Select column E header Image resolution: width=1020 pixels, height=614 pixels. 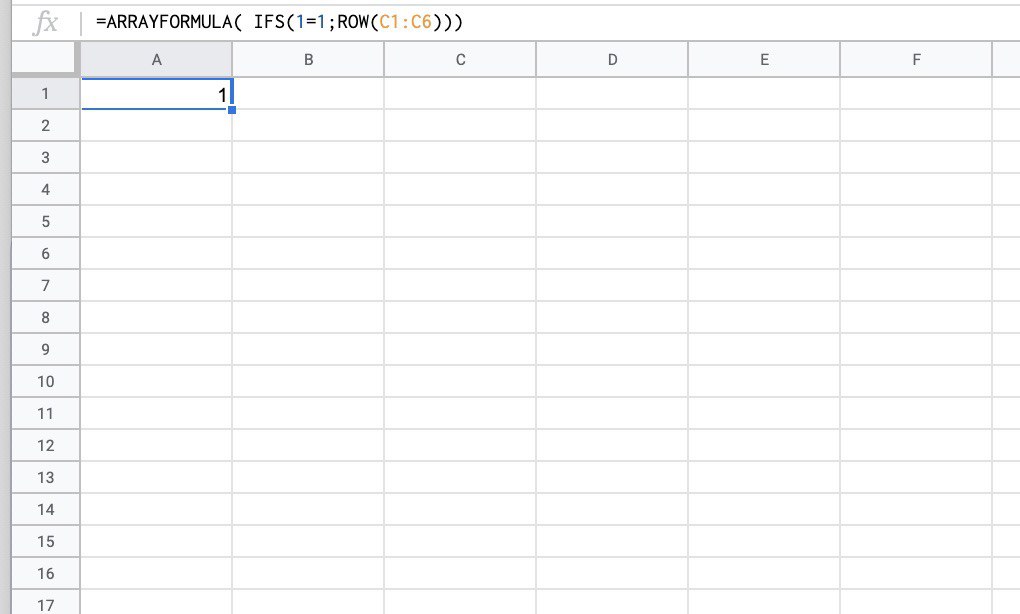pyautogui.click(x=764, y=60)
